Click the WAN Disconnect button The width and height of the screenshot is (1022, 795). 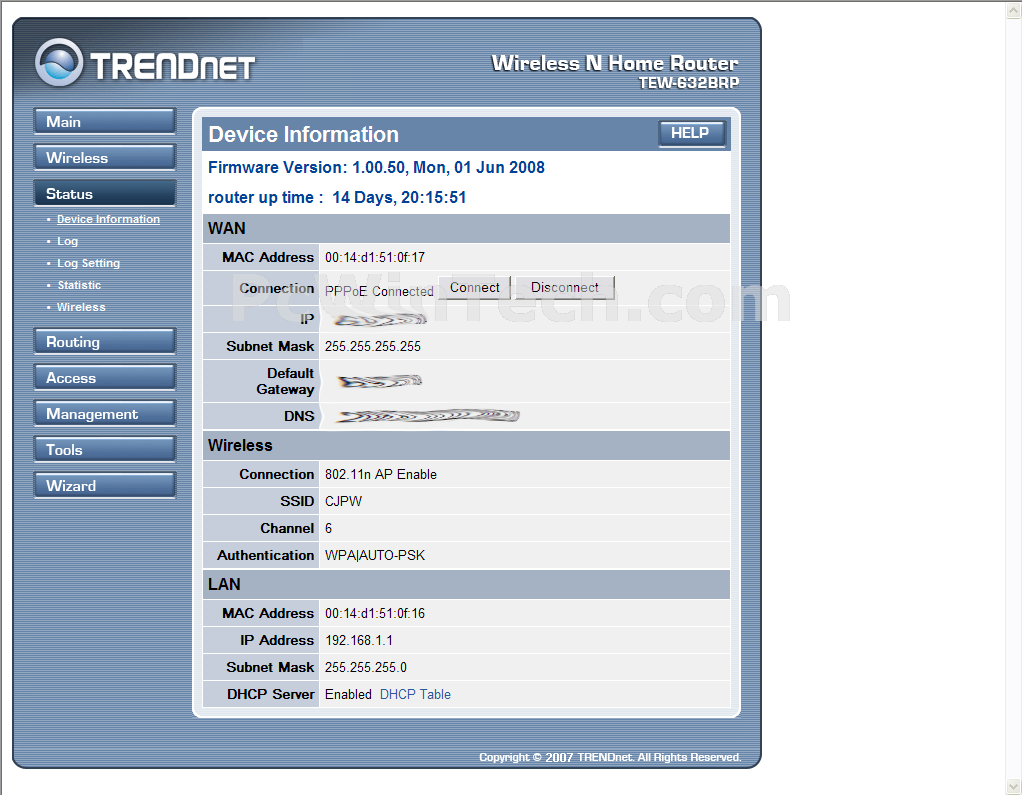pos(564,287)
